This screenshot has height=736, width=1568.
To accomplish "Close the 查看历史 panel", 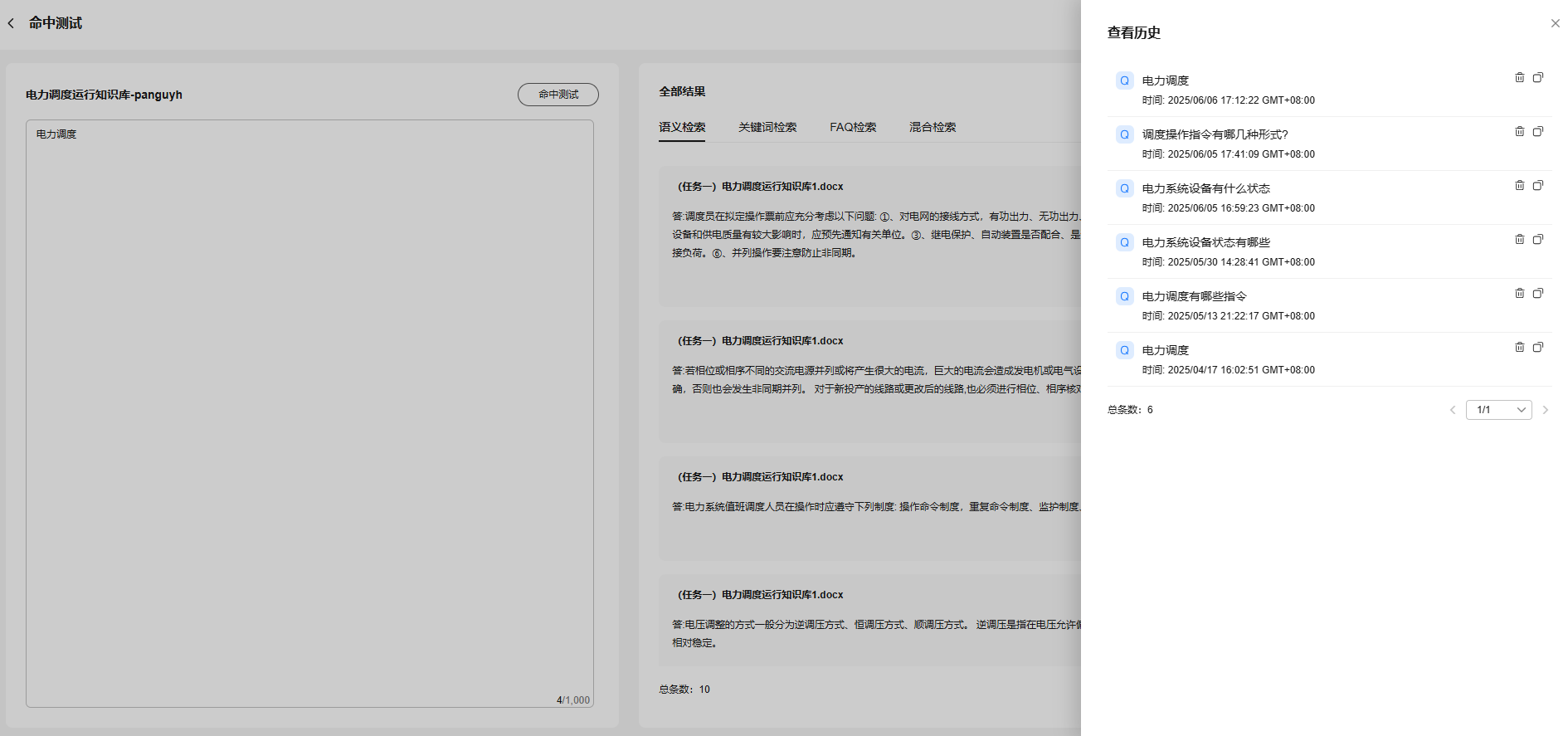I will pyautogui.click(x=1555, y=23).
